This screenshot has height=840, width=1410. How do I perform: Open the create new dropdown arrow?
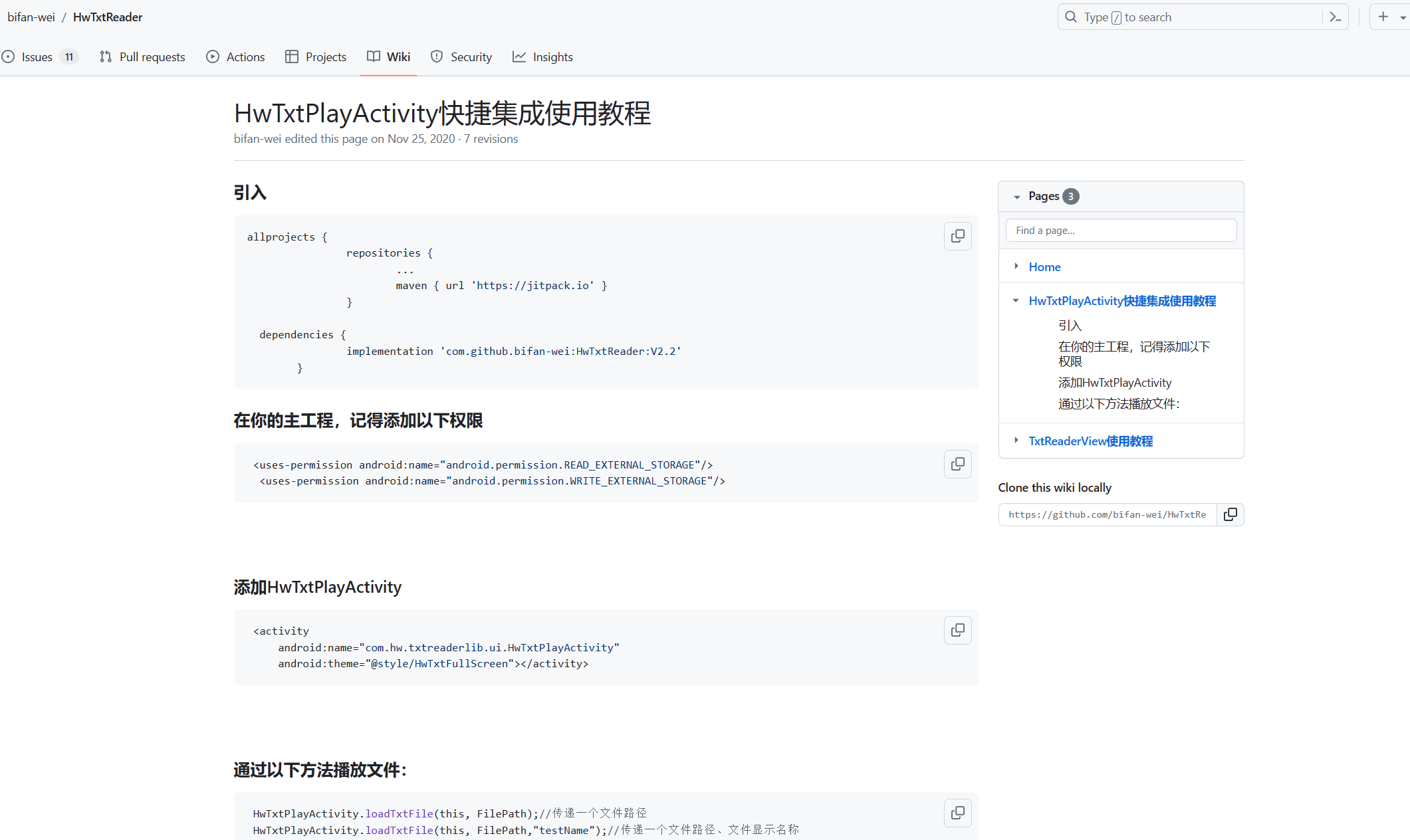[x=1403, y=18]
